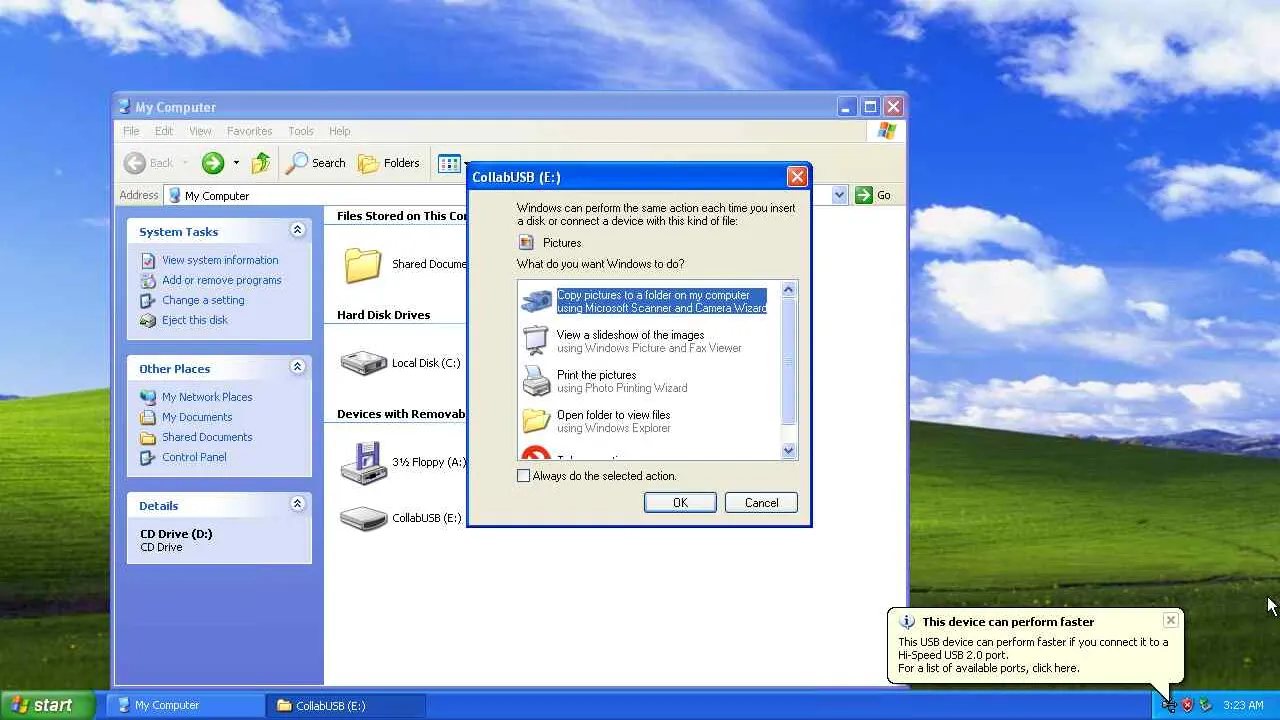
Task: Click "What do you want Windows to do?" text
Action: (x=601, y=264)
